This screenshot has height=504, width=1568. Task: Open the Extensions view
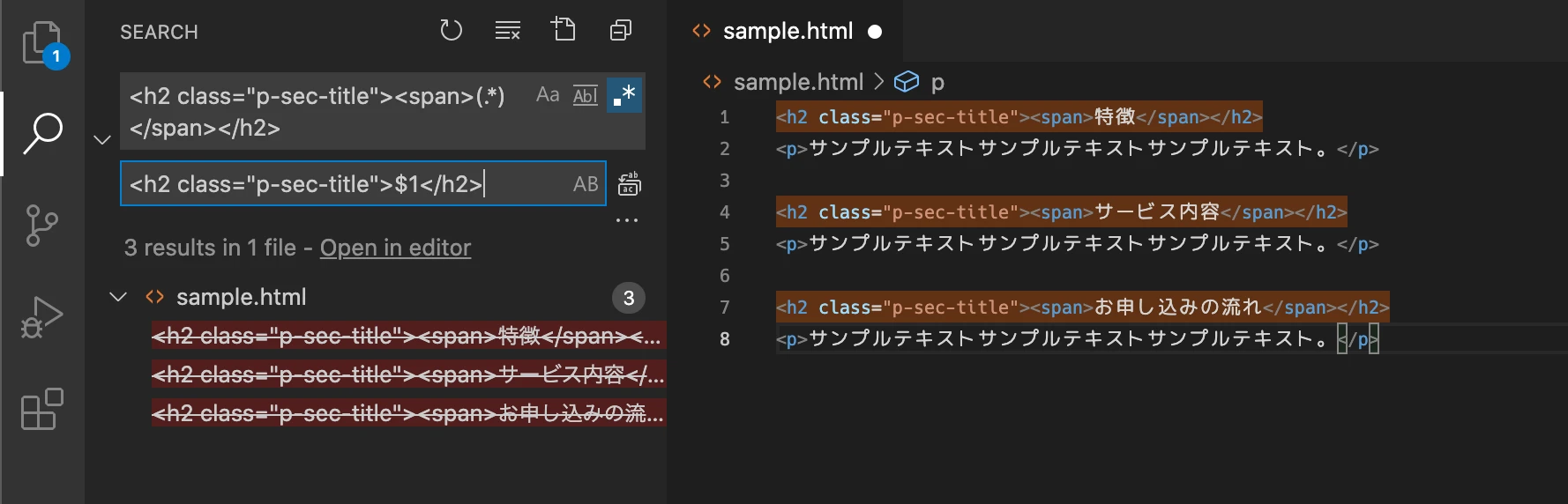[42, 409]
